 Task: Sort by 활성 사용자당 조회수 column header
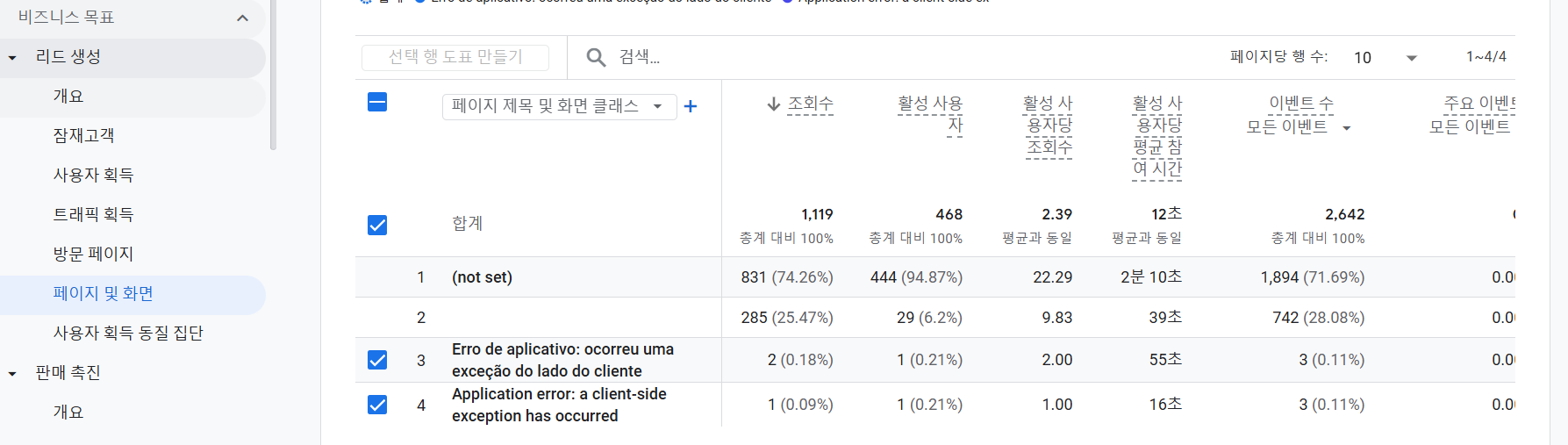tap(1049, 126)
